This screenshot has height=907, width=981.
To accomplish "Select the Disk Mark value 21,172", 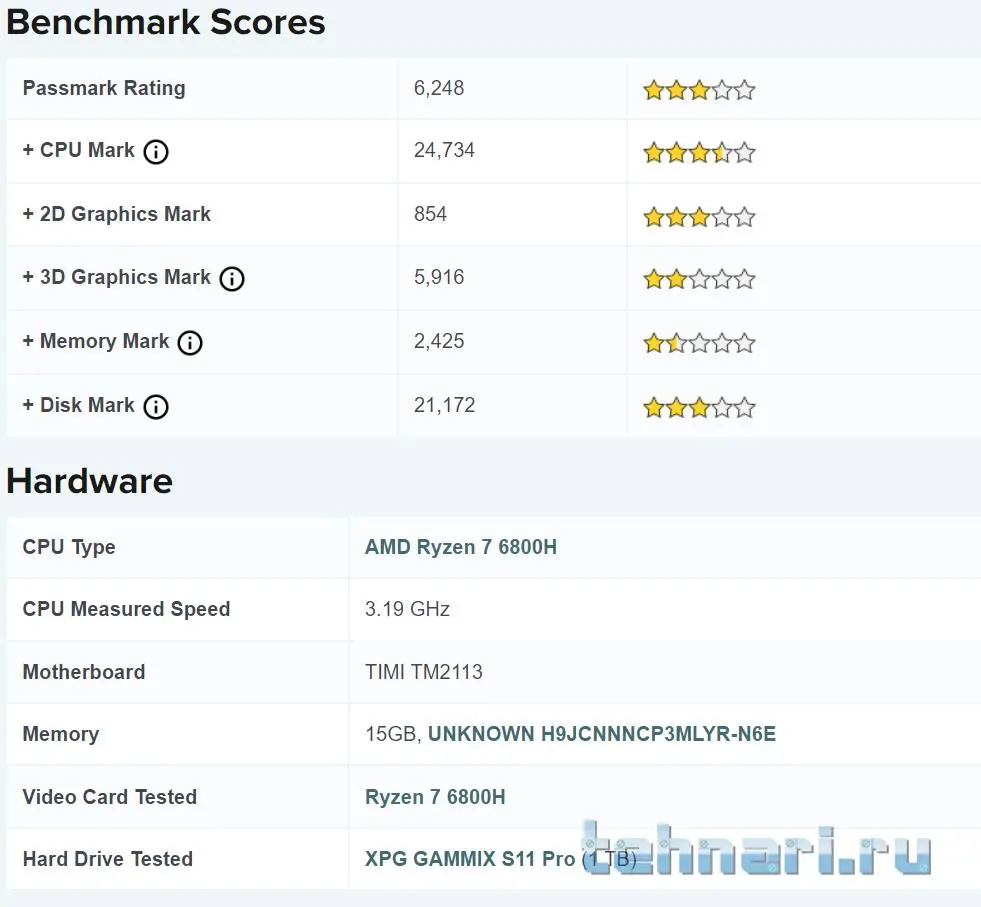I will 444,405.
